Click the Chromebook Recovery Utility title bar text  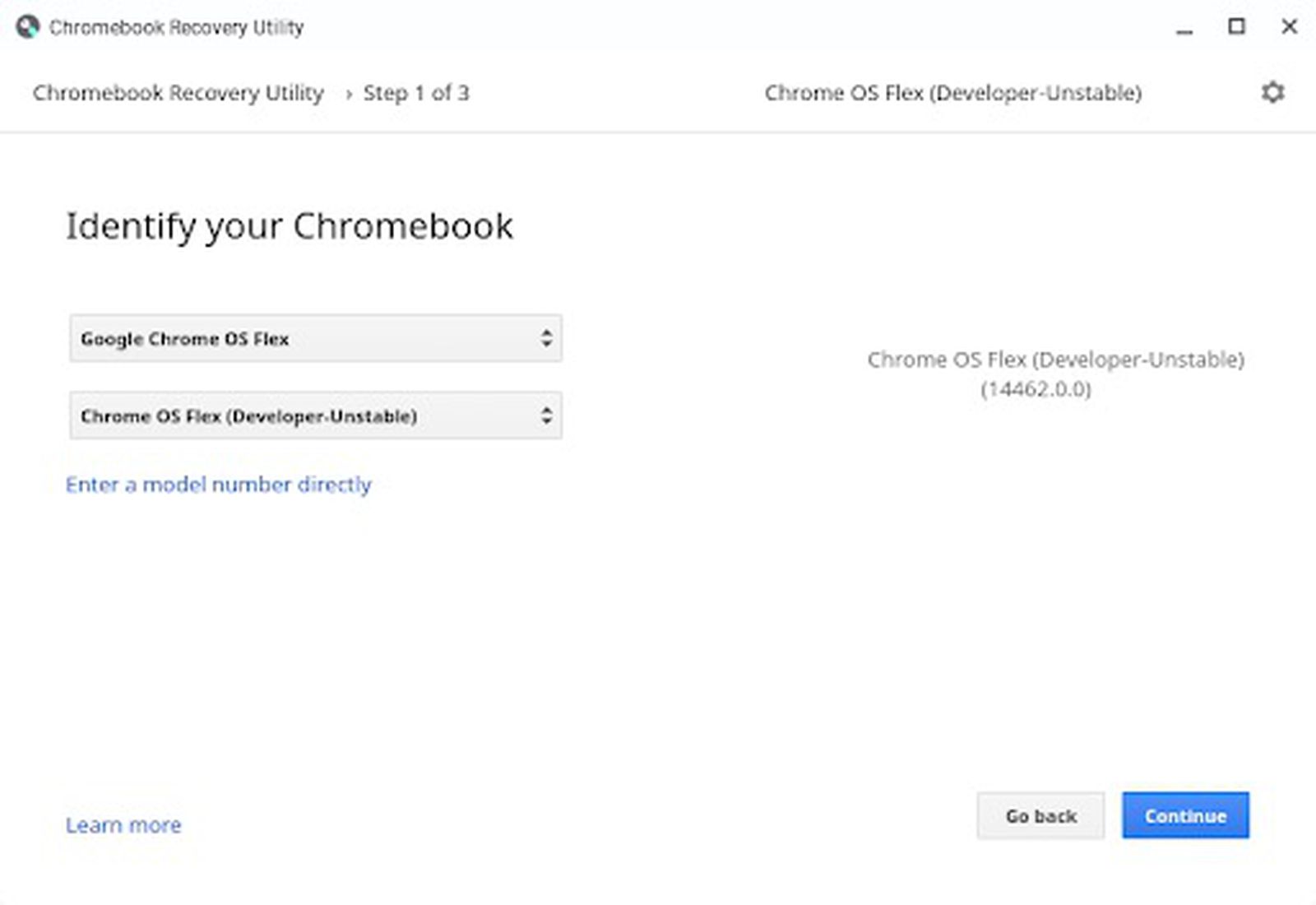pyautogui.click(x=175, y=26)
